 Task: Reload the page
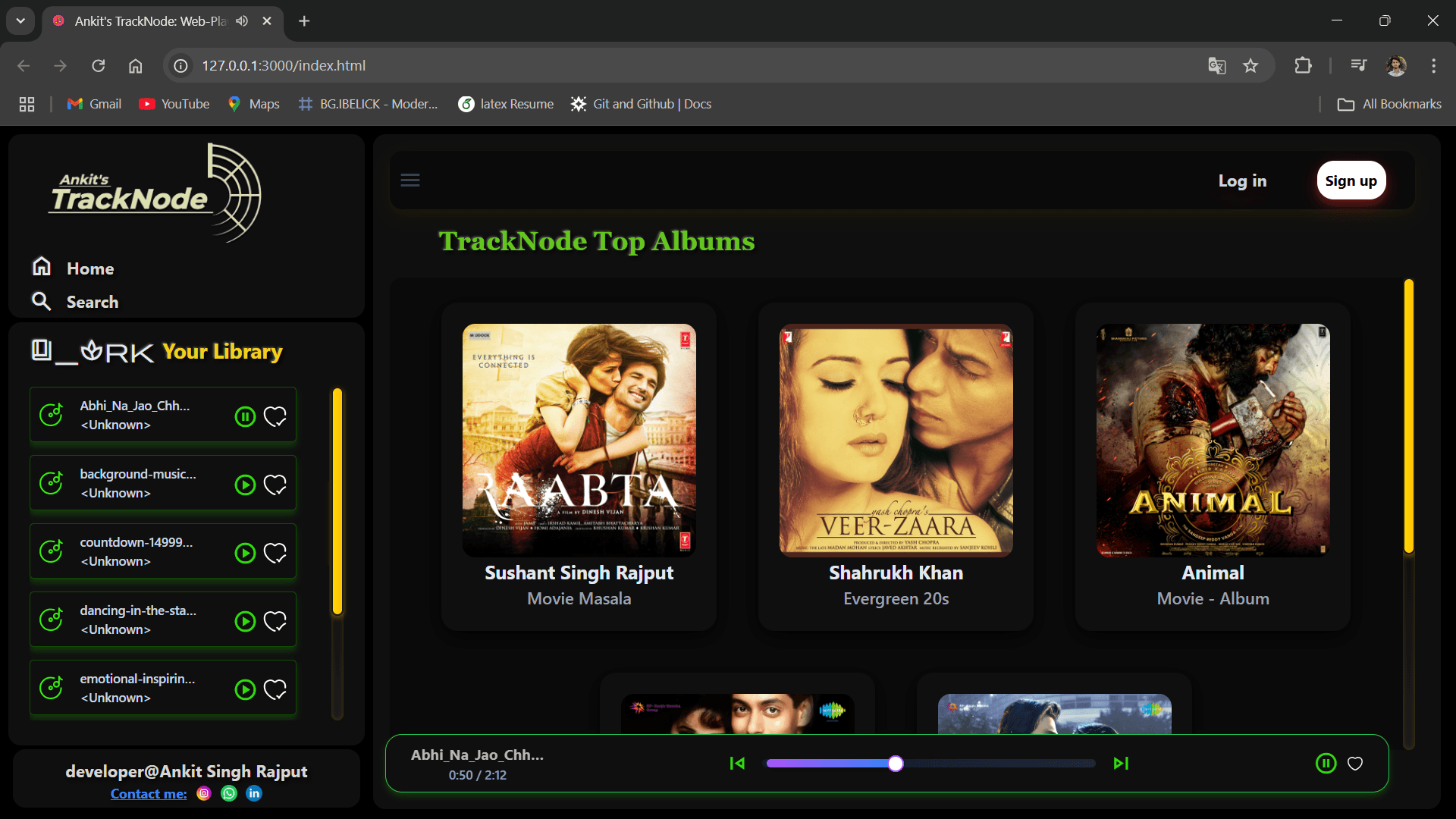(x=99, y=66)
